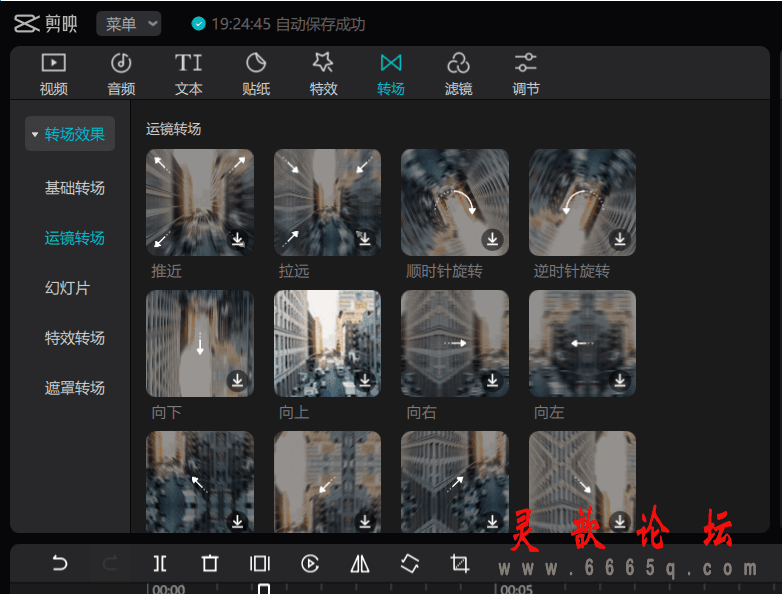Image resolution: width=782 pixels, height=594 pixels.
Task: Open the 音频 (Audio) tab
Action: click(121, 74)
